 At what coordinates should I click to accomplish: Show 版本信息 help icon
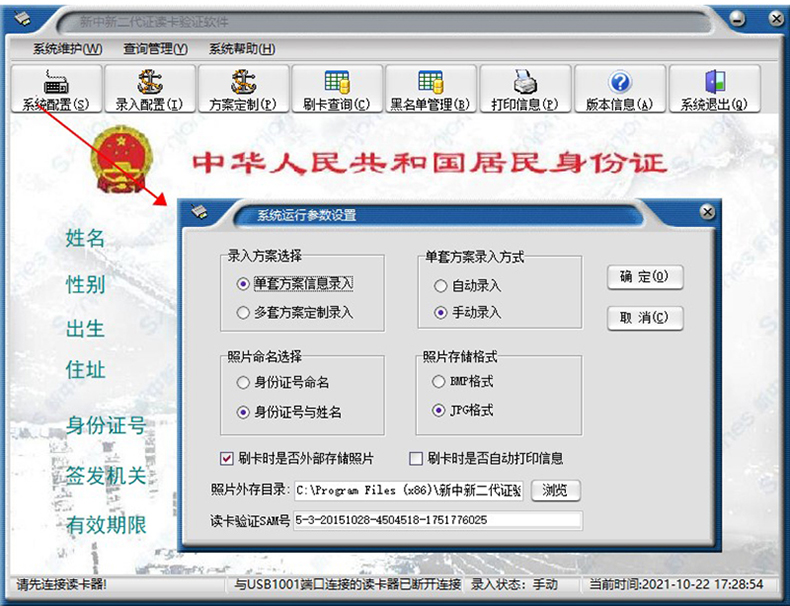coord(619,89)
